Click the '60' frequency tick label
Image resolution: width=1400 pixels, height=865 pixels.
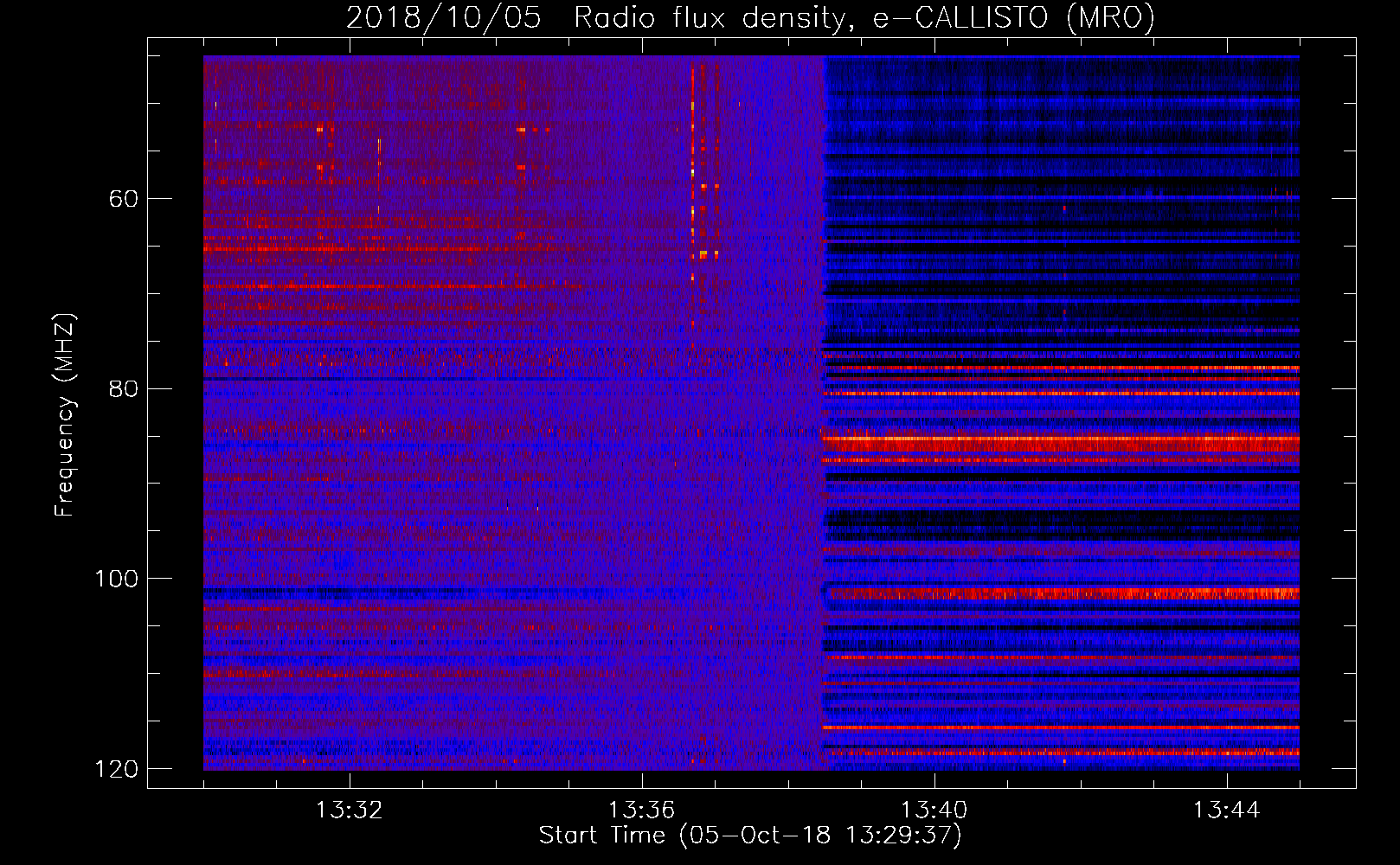(x=124, y=199)
